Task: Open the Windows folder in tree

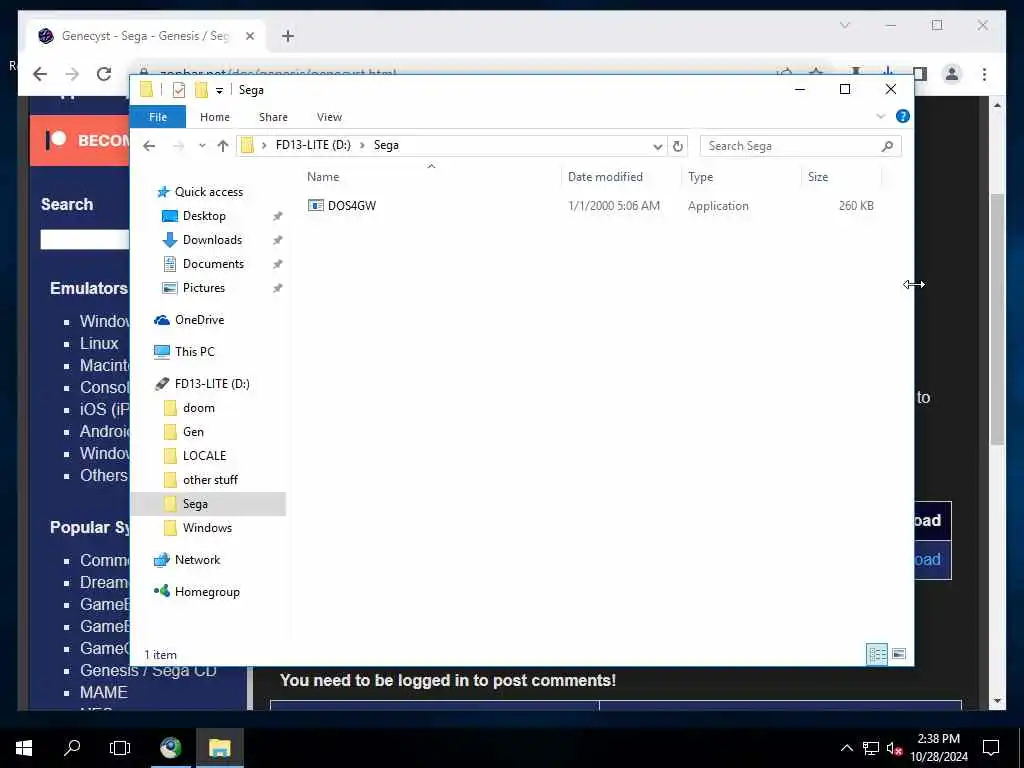Action: point(207,528)
